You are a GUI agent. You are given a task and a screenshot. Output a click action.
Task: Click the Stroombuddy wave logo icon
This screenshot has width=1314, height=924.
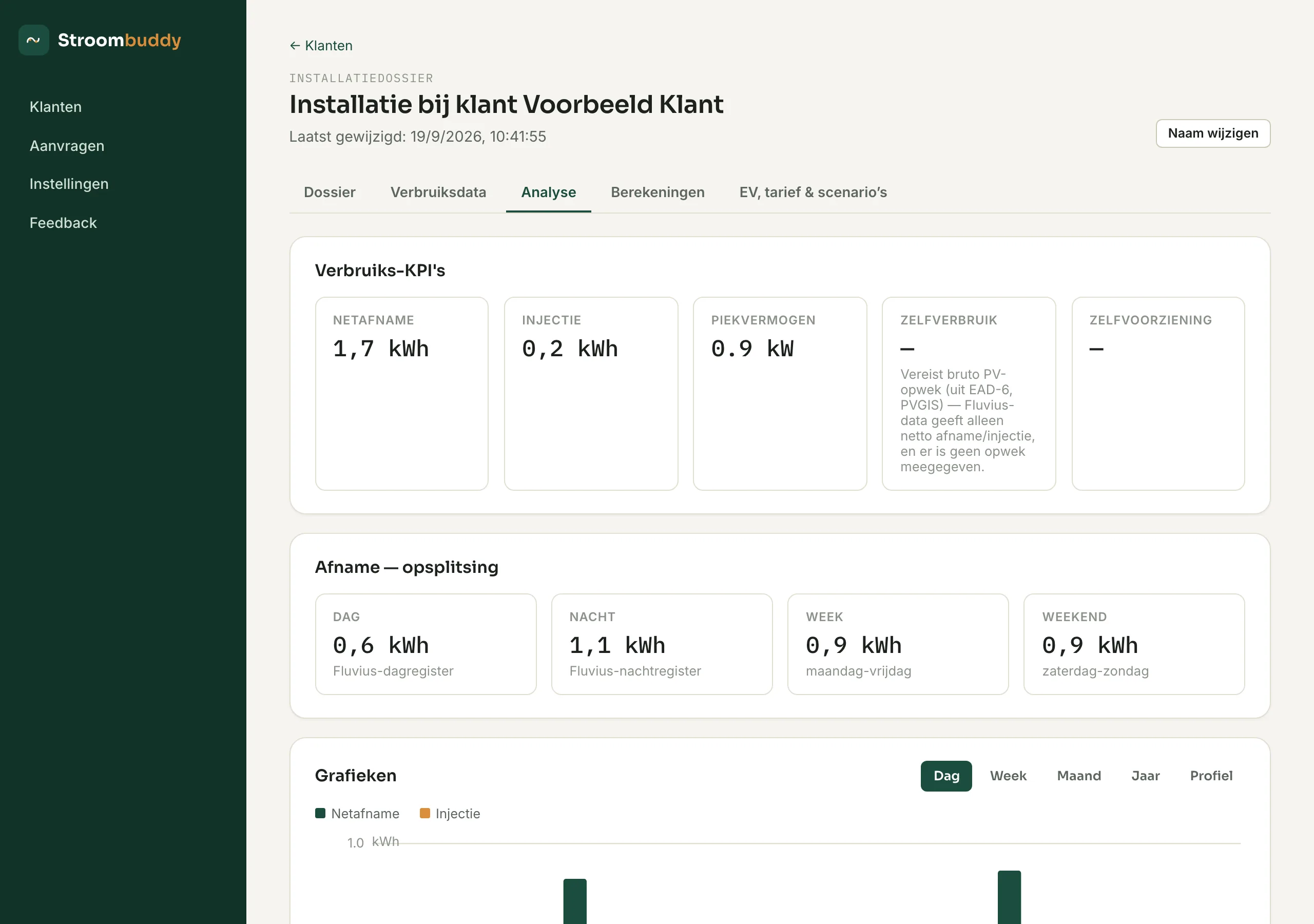click(33, 40)
